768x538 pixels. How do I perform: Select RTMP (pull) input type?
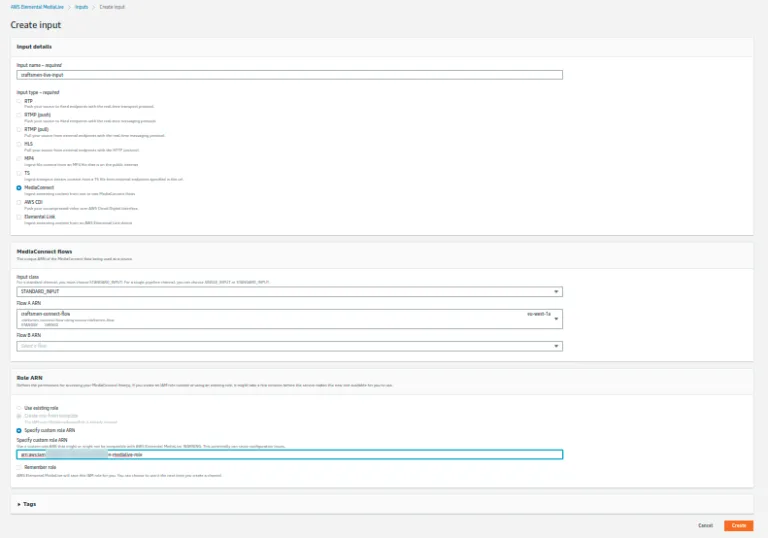coord(19,130)
